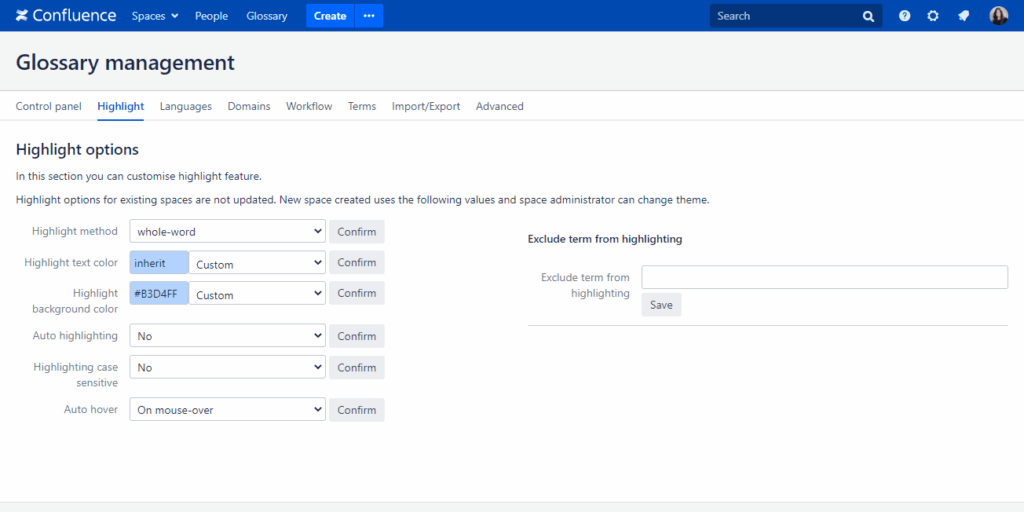This screenshot has height=512, width=1024.
Task: Click the three-dots more create options button
Action: point(369,16)
